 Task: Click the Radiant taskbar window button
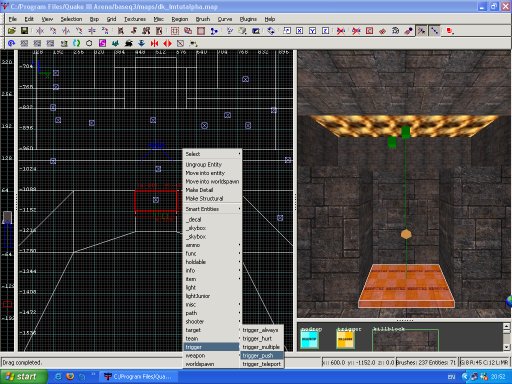(x=138, y=377)
